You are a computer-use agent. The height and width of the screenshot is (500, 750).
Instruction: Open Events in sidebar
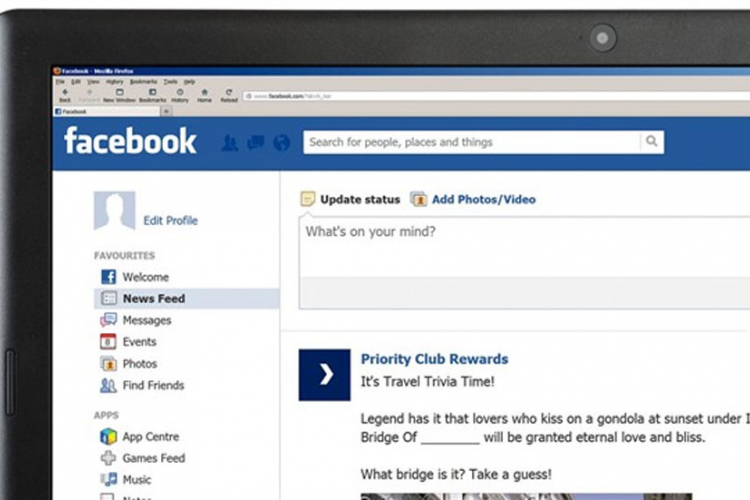139,342
